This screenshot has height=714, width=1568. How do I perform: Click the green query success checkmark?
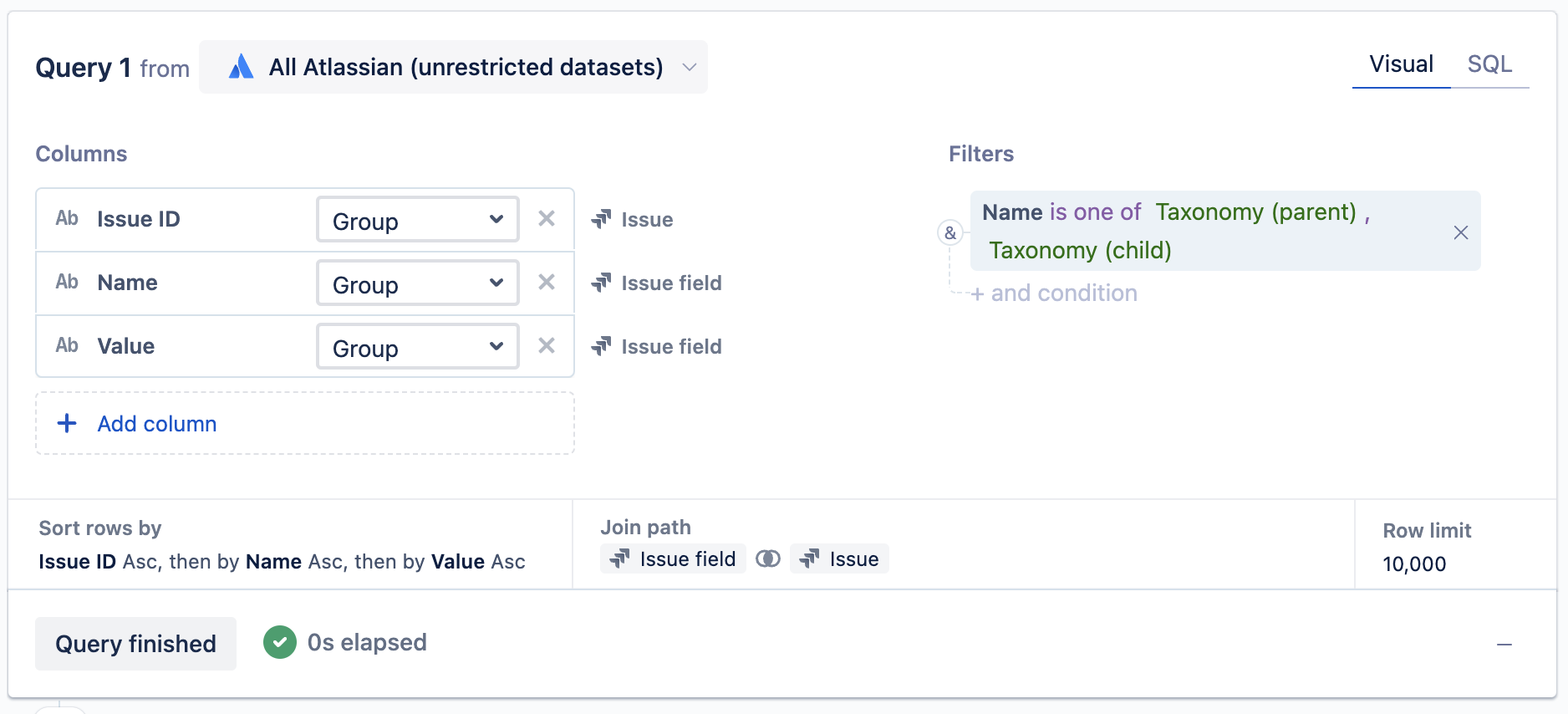tap(280, 642)
